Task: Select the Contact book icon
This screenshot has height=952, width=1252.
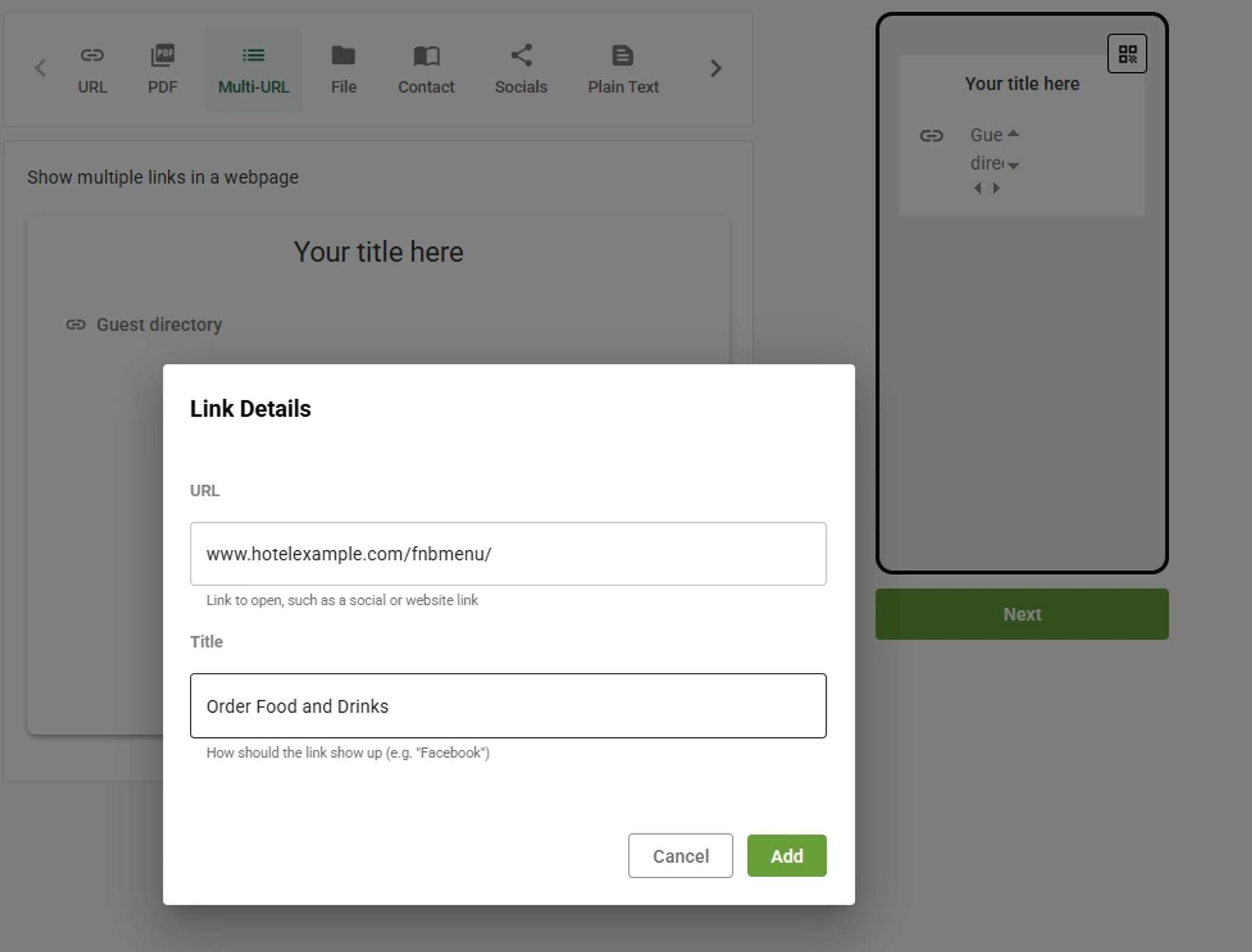Action: click(426, 55)
